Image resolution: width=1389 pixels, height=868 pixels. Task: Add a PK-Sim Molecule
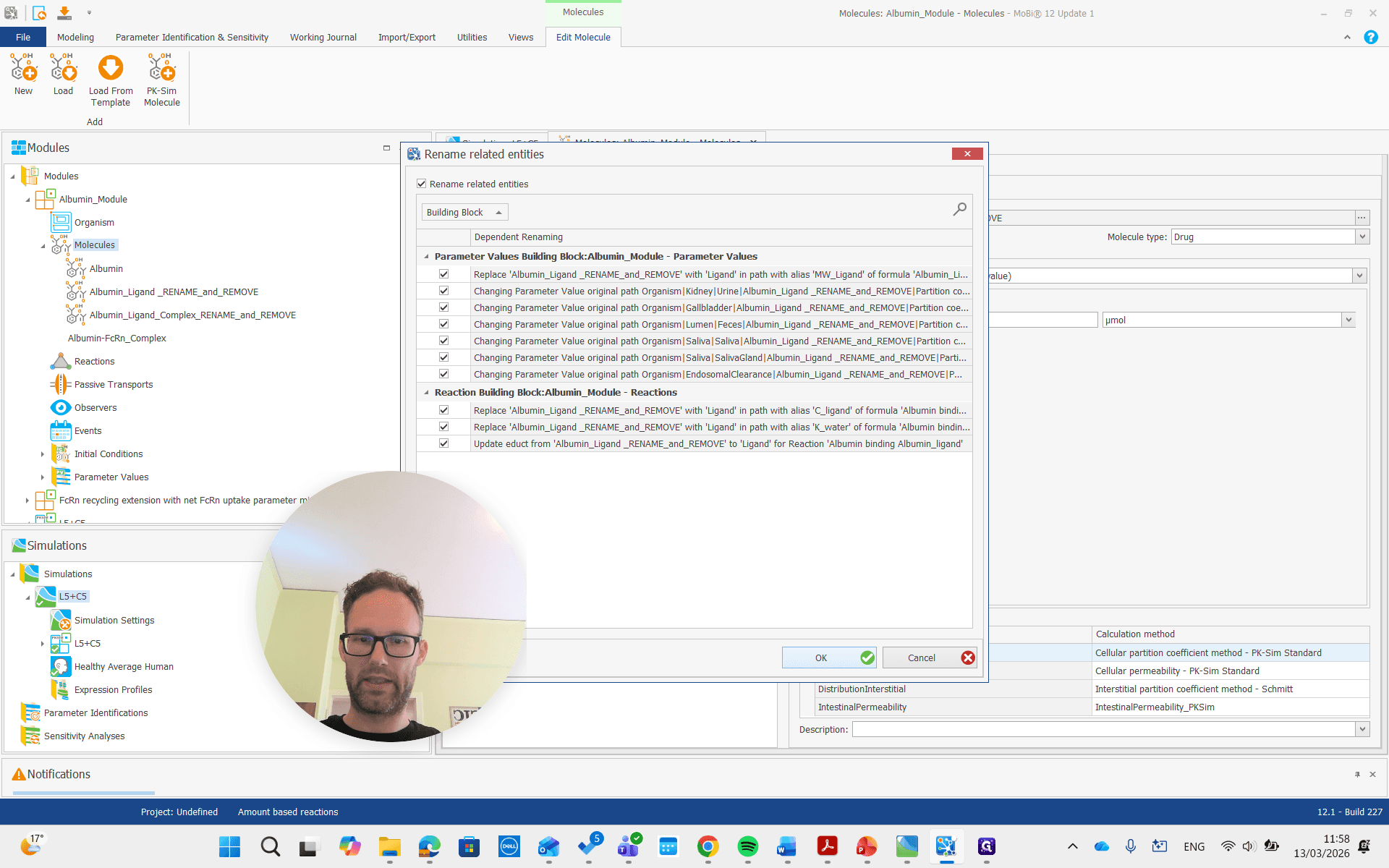(x=162, y=67)
